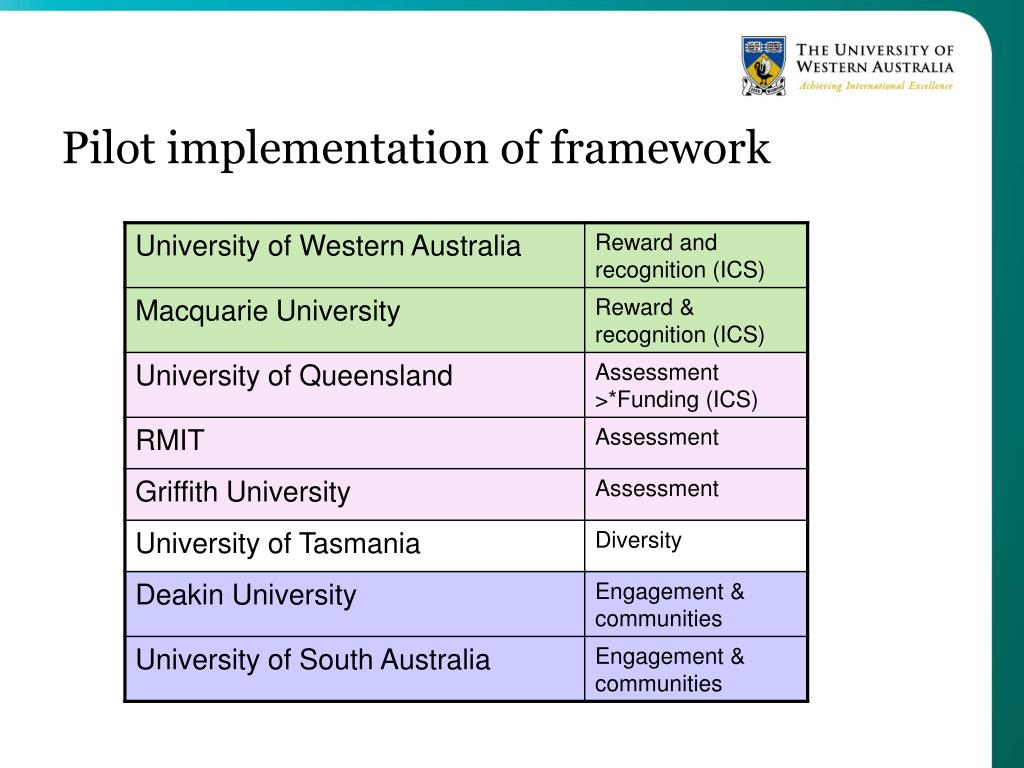The image size is (1024, 768).
Task: Select the 'Diversity' cell
Action: (696, 546)
